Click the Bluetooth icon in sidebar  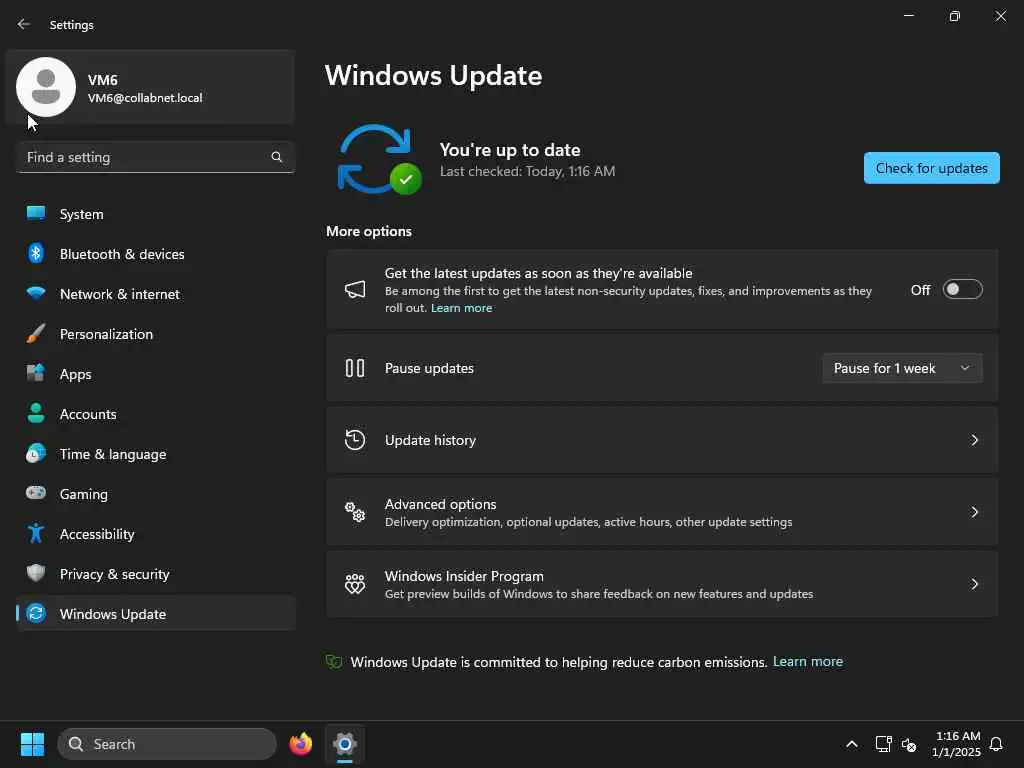pyautogui.click(x=36, y=253)
